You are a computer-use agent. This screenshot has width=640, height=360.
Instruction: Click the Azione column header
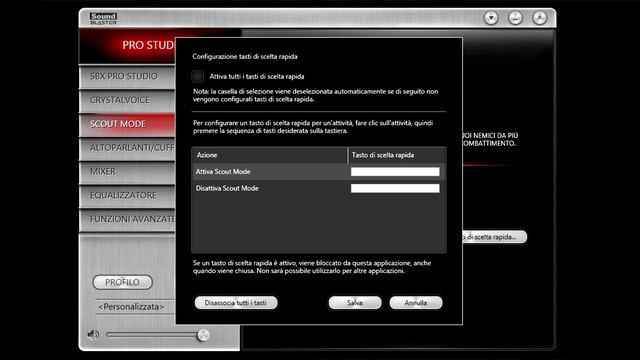coord(269,155)
